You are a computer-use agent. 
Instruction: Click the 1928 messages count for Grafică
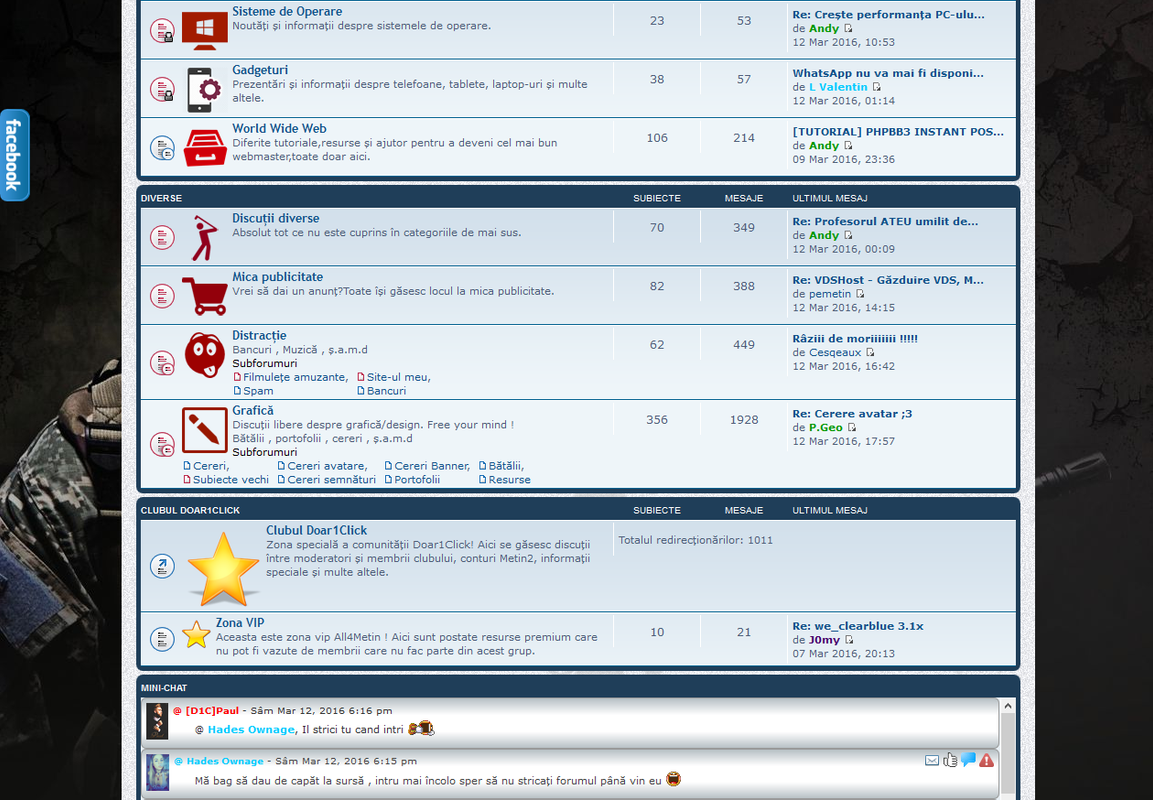pos(743,420)
